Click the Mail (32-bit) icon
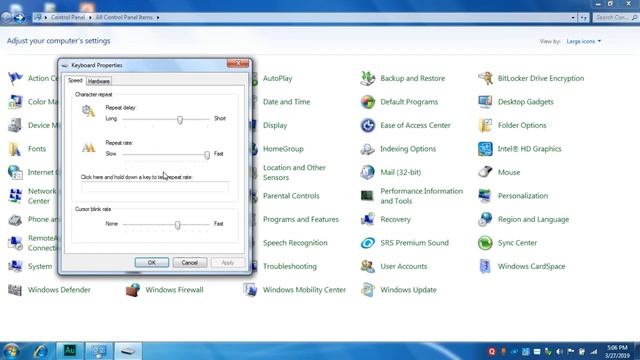 point(368,172)
